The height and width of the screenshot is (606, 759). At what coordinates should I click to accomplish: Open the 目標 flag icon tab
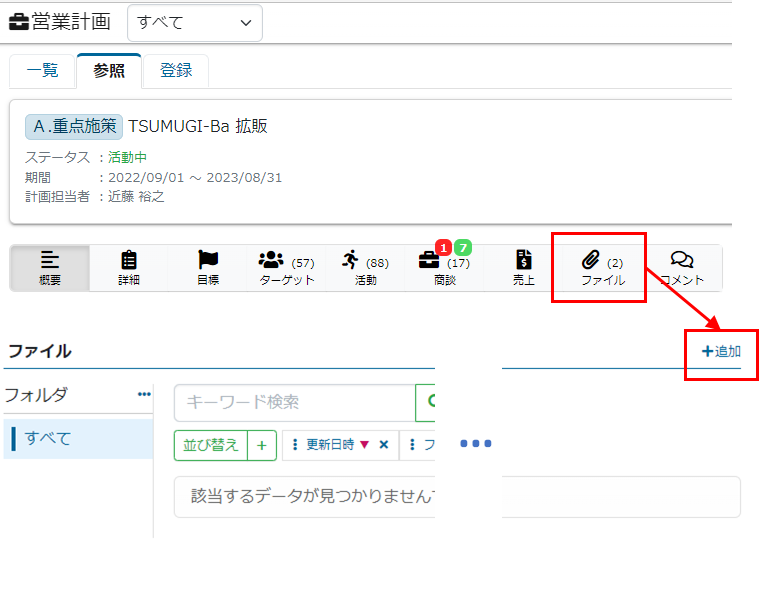(208, 268)
